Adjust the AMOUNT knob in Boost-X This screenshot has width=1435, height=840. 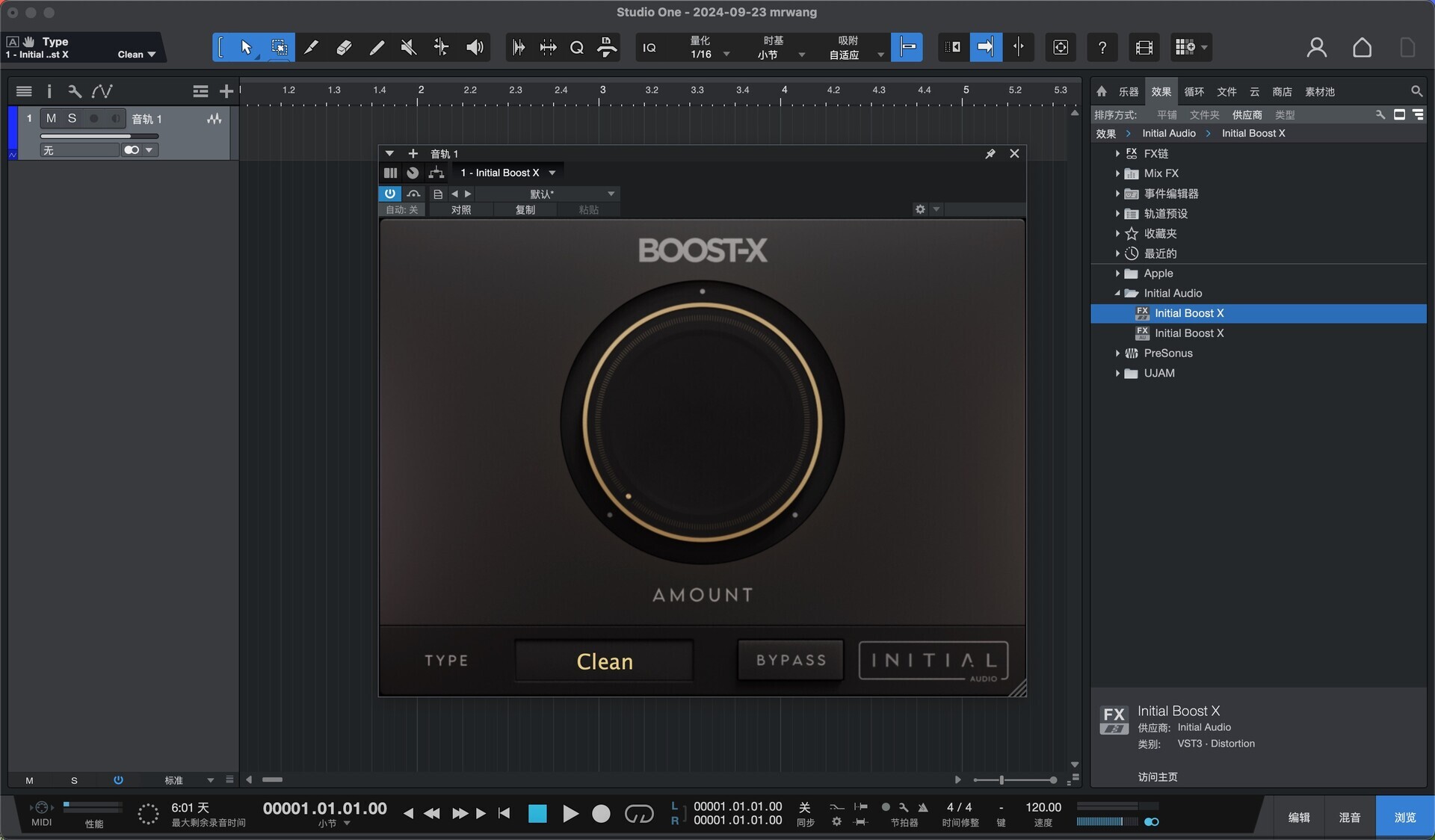pyautogui.click(x=703, y=422)
